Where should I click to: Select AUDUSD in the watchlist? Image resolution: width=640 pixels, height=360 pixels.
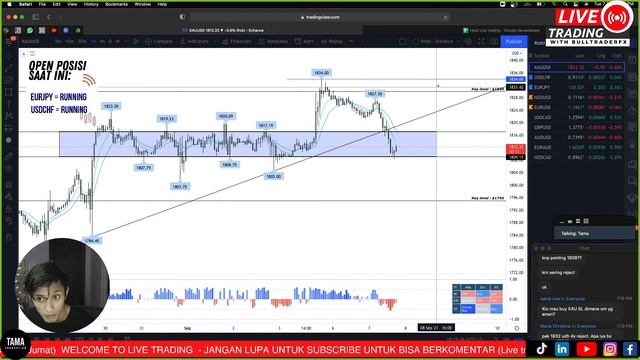pos(576,137)
